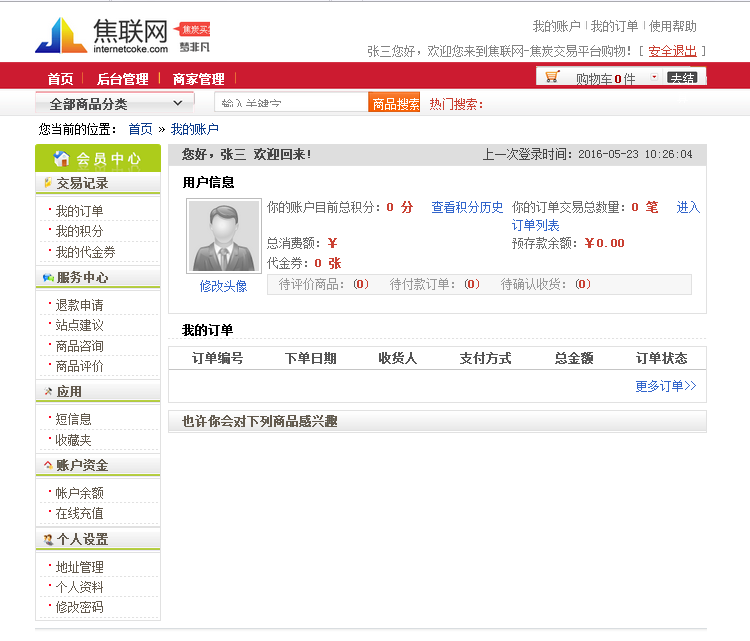Click the 安全退出 logout link
Viewport: 750px width, 641px height.
(672, 51)
